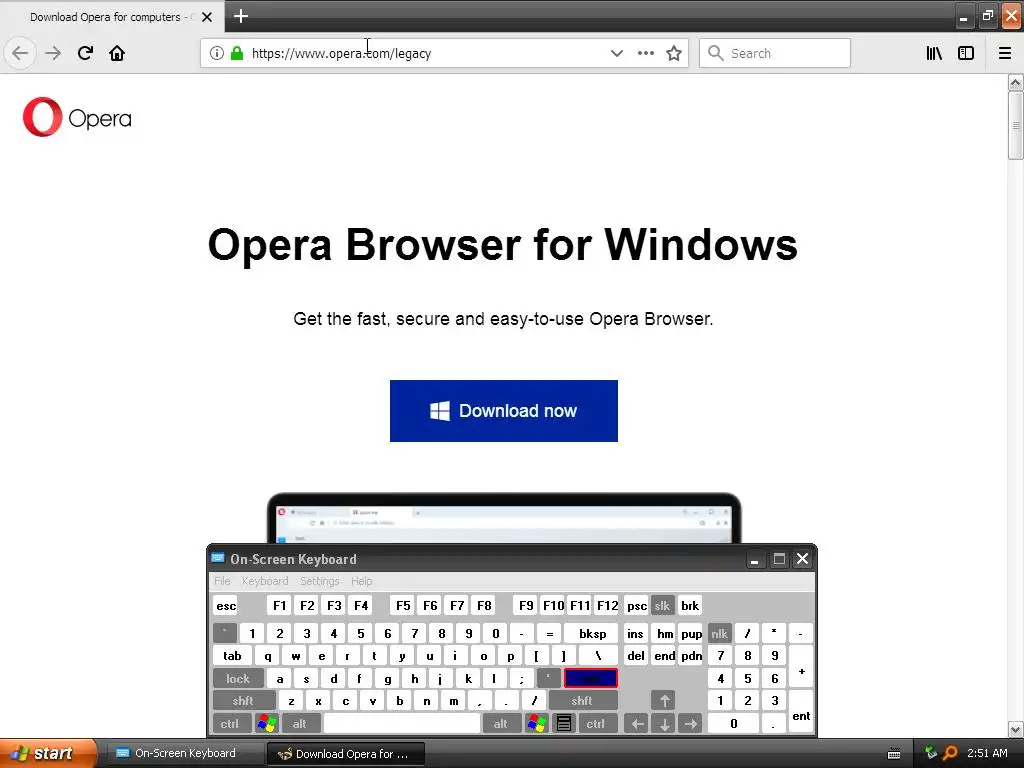Screen dimensions: 1024x768
Task: Click the down arrow key
Action: (x=664, y=724)
